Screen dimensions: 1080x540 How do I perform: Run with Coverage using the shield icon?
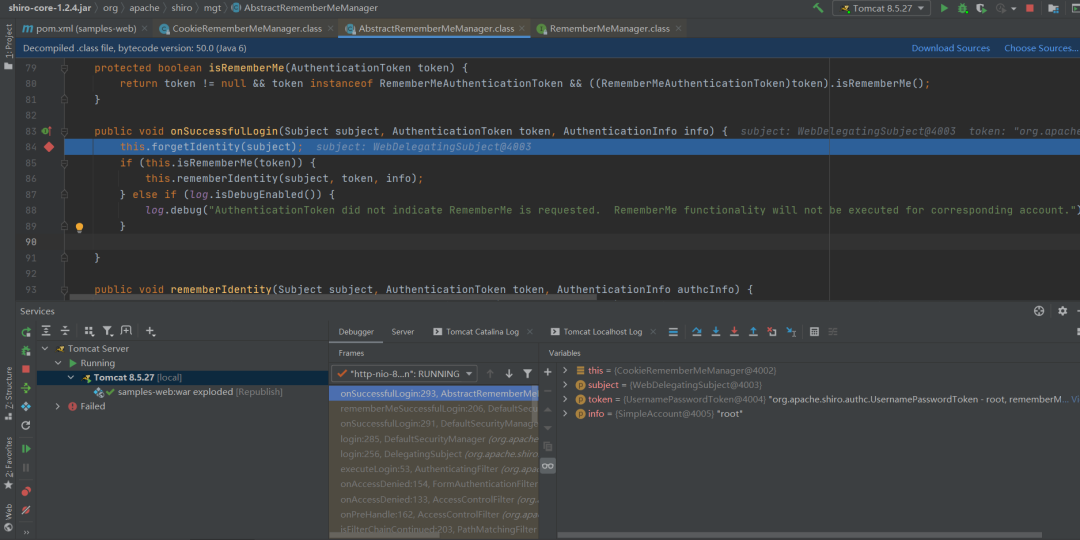980,8
